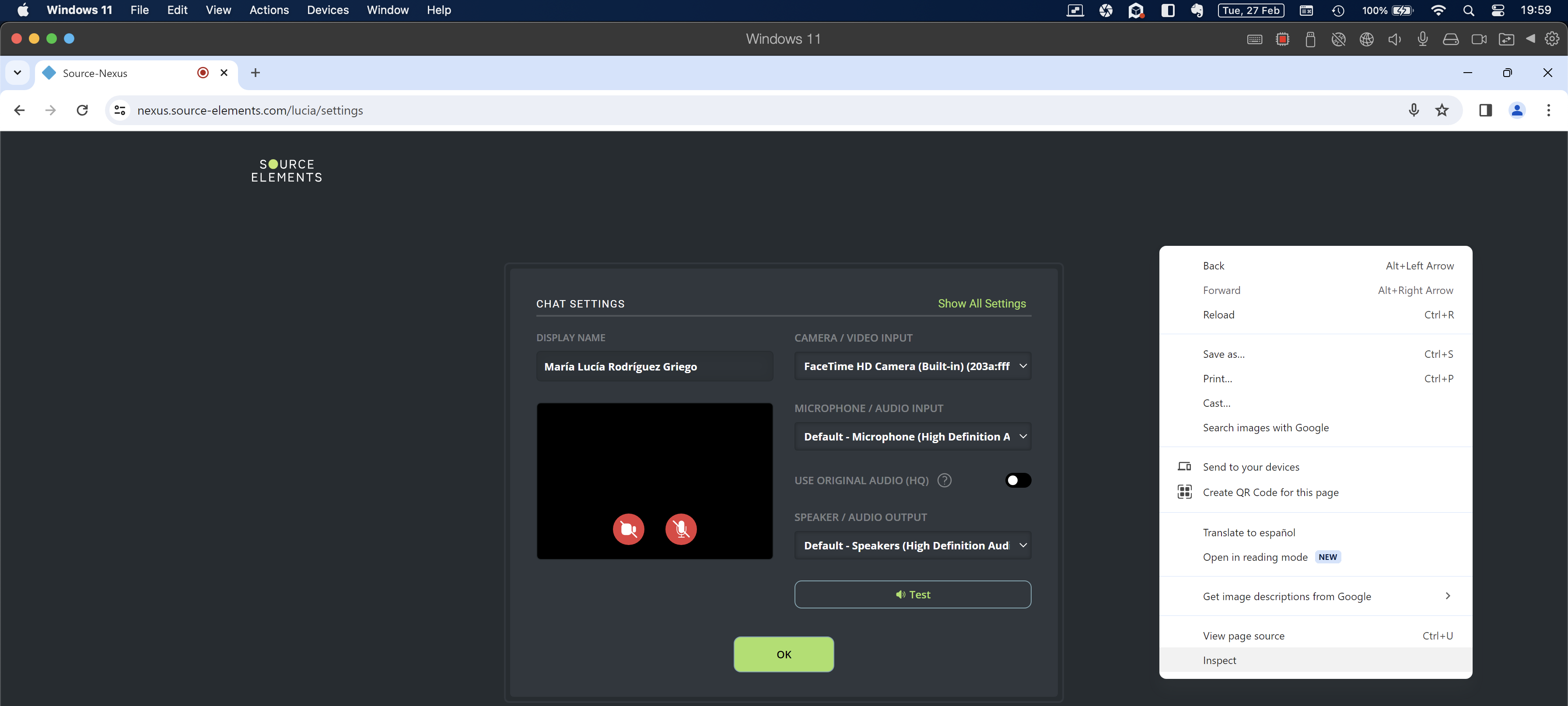Screen dimensions: 1568x706
Task: Toggle muted microphone button in preview
Action: [x=680, y=529]
